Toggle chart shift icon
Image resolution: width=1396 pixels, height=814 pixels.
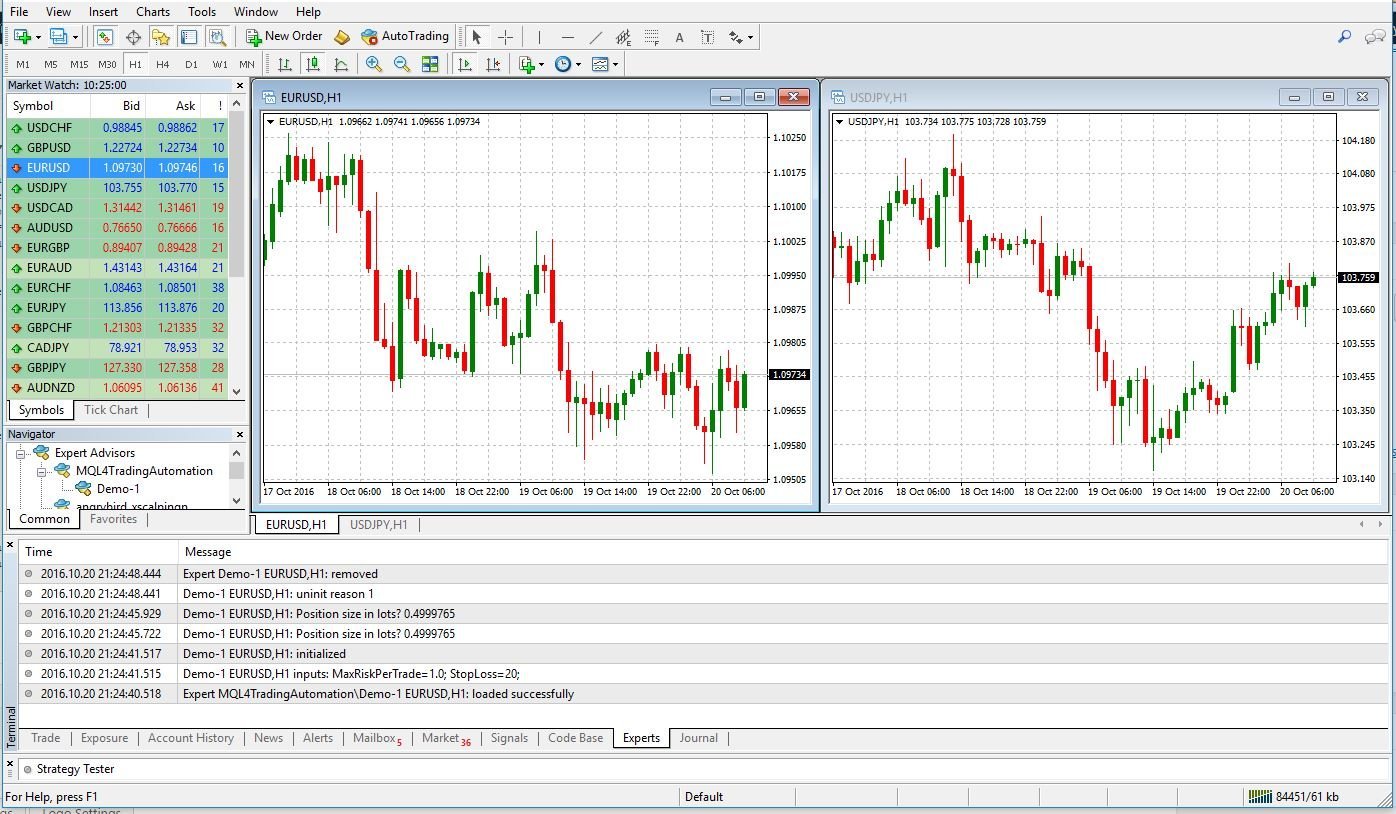[492, 64]
